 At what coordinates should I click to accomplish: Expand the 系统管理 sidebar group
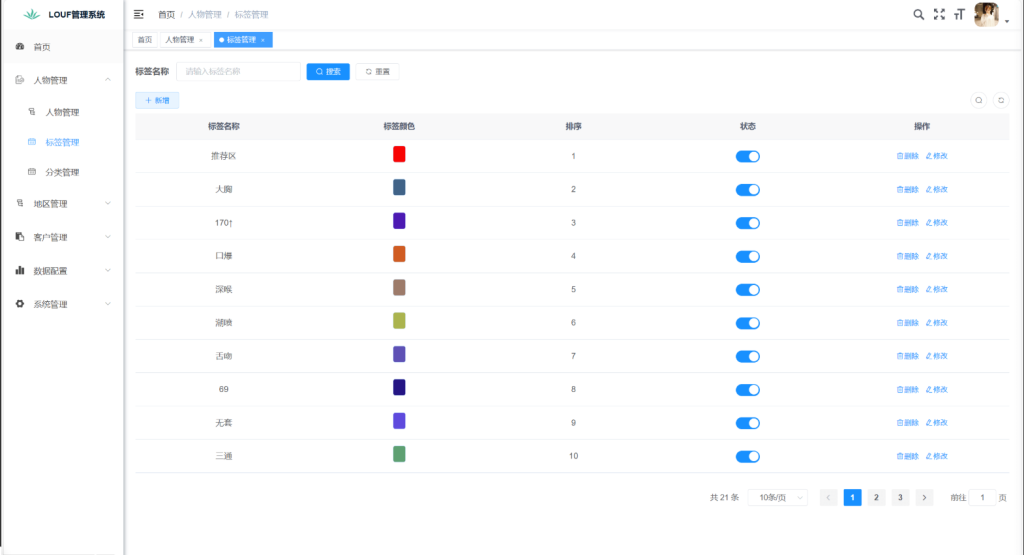(108, 304)
